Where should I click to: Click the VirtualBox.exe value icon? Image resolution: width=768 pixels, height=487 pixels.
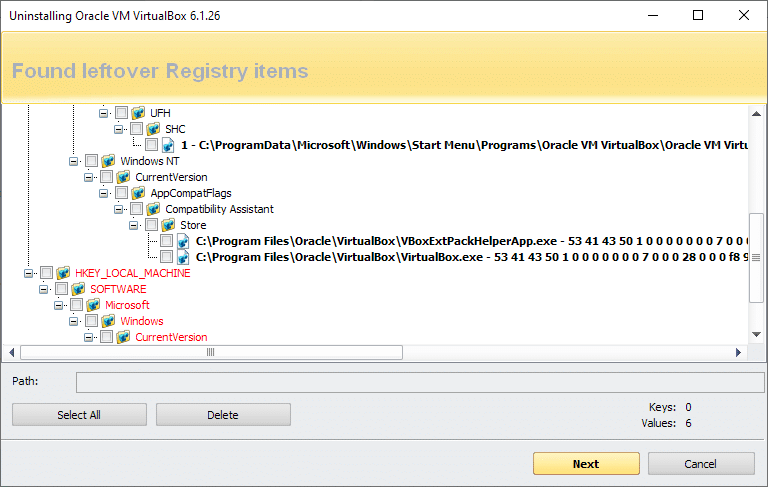183,257
